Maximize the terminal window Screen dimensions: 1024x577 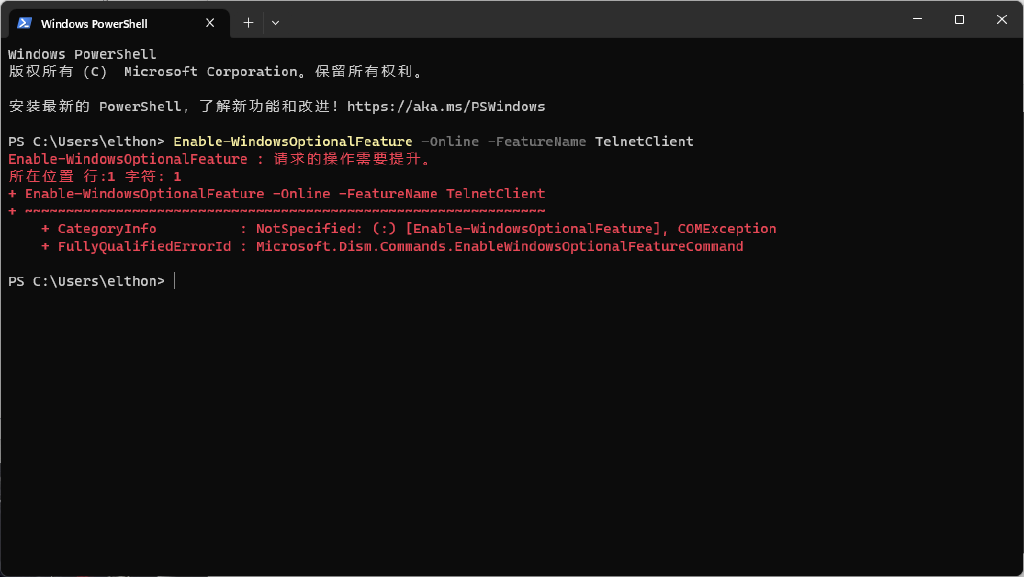click(959, 19)
